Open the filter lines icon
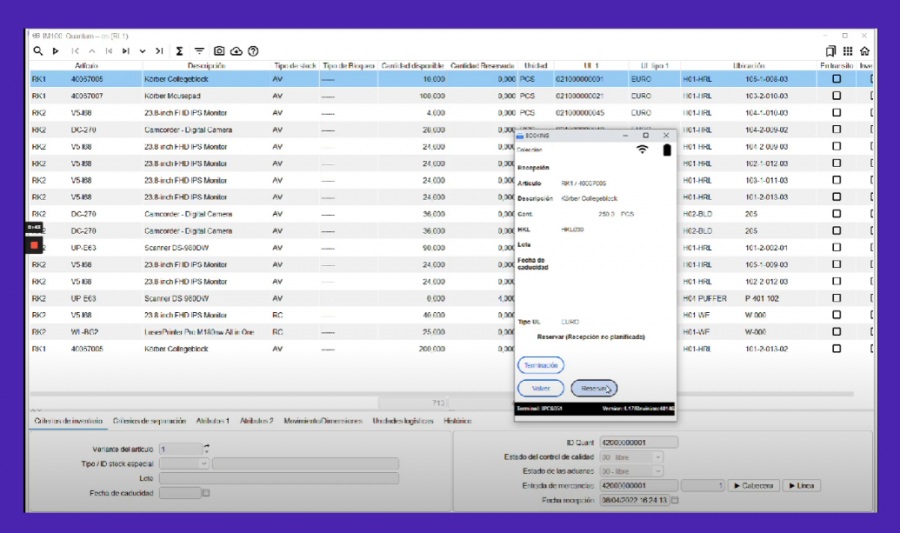 (x=199, y=51)
